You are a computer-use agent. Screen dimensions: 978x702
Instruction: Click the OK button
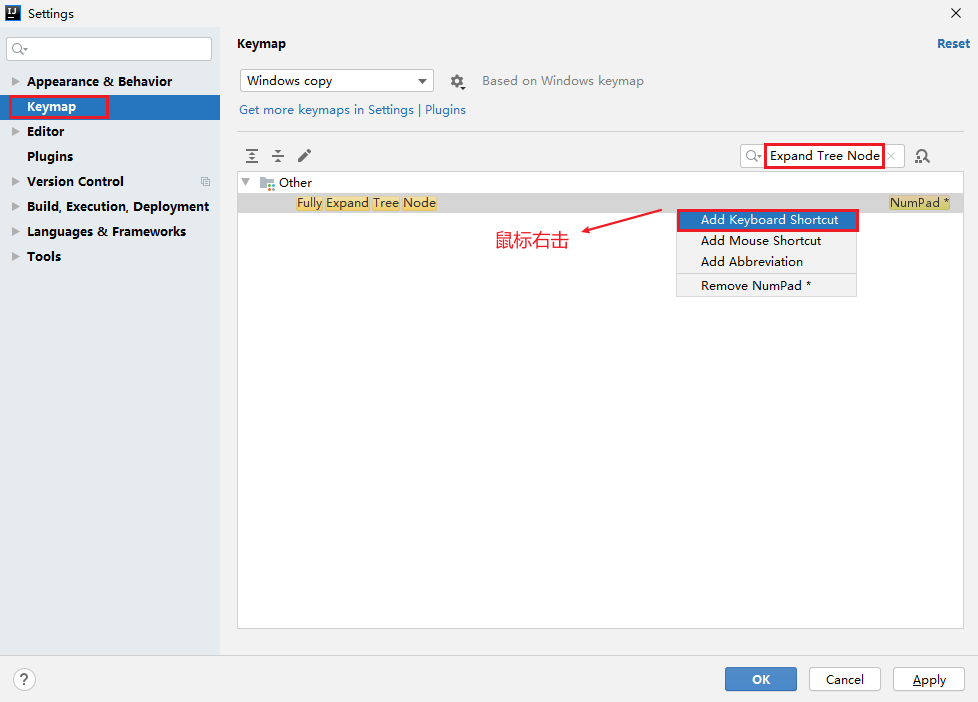click(x=760, y=679)
